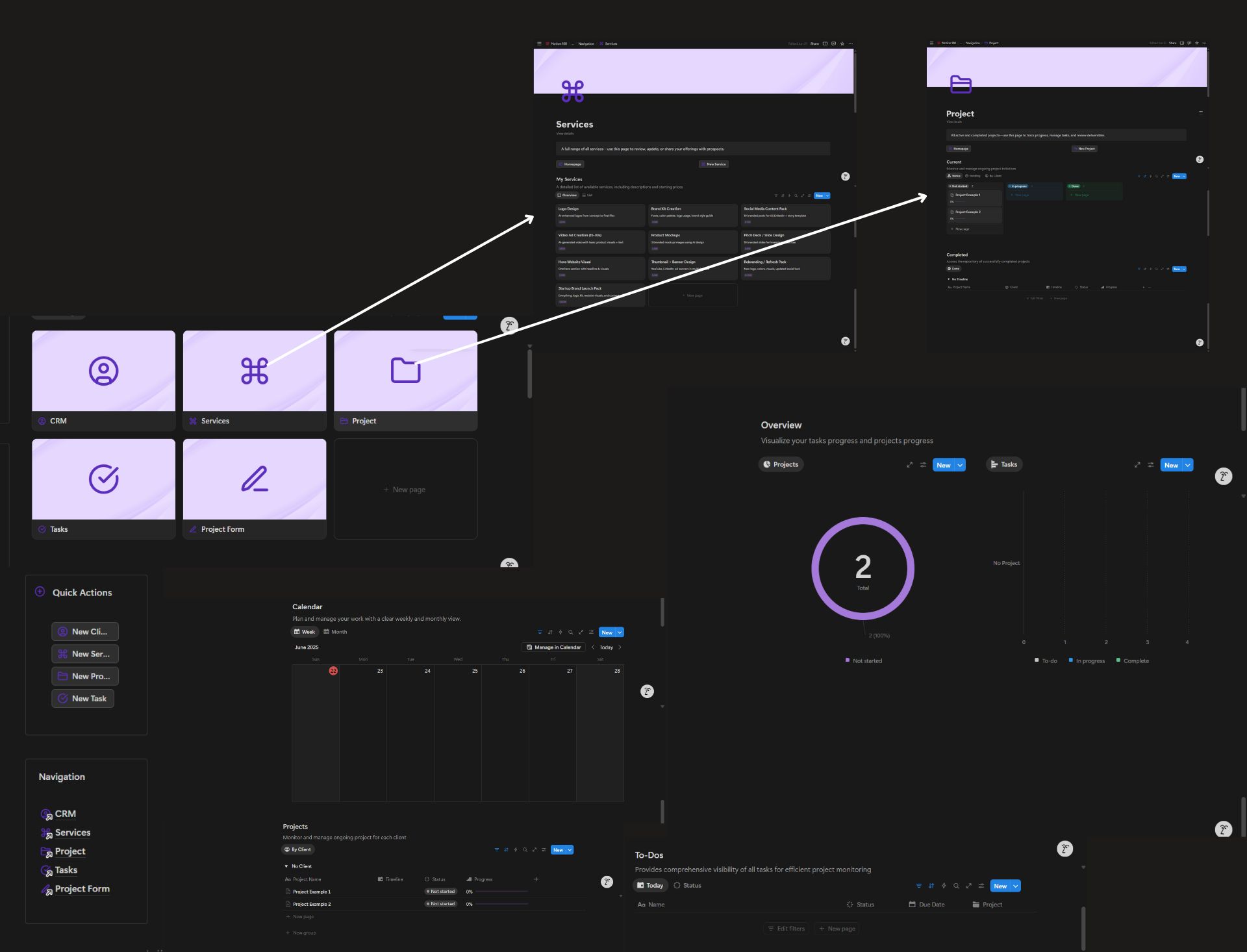Click New group below Projects table
The width and height of the screenshot is (1247, 952).
(301, 933)
